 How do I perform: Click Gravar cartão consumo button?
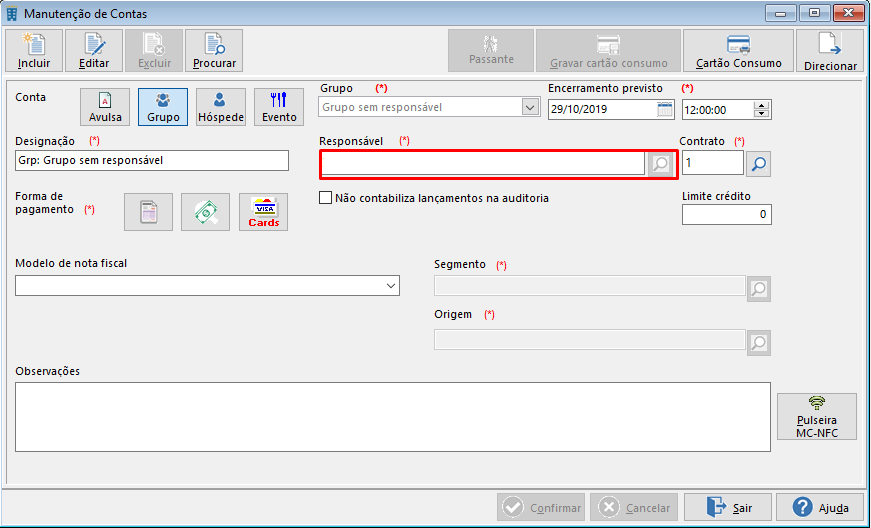pyautogui.click(x=608, y=51)
